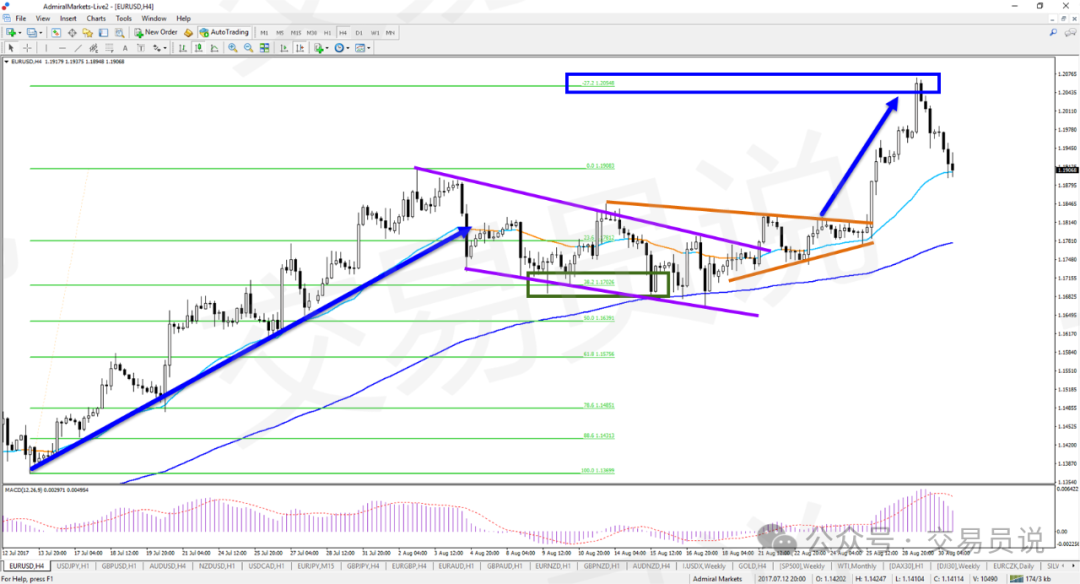
Task: Switch timeframe to M15
Action: pyautogui.click(x=295, y=33)
